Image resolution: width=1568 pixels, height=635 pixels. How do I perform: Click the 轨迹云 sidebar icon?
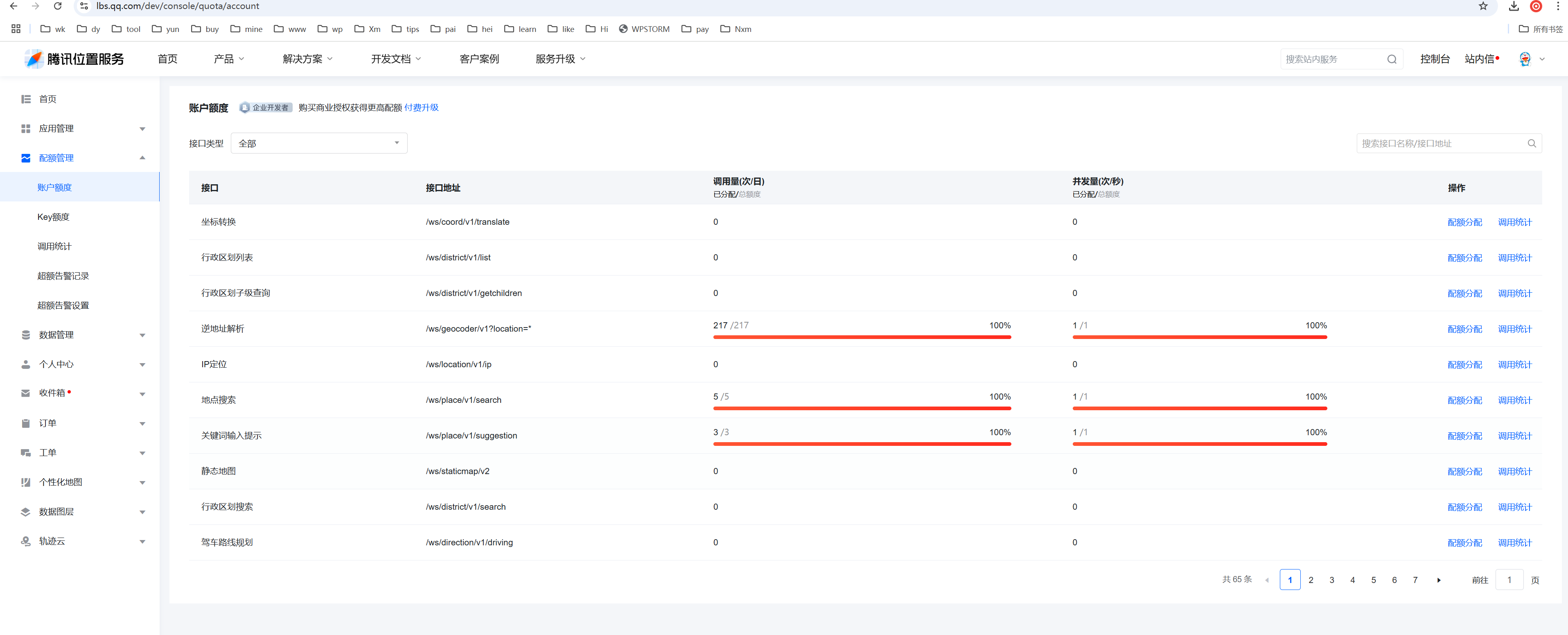(x=25, y=541)
